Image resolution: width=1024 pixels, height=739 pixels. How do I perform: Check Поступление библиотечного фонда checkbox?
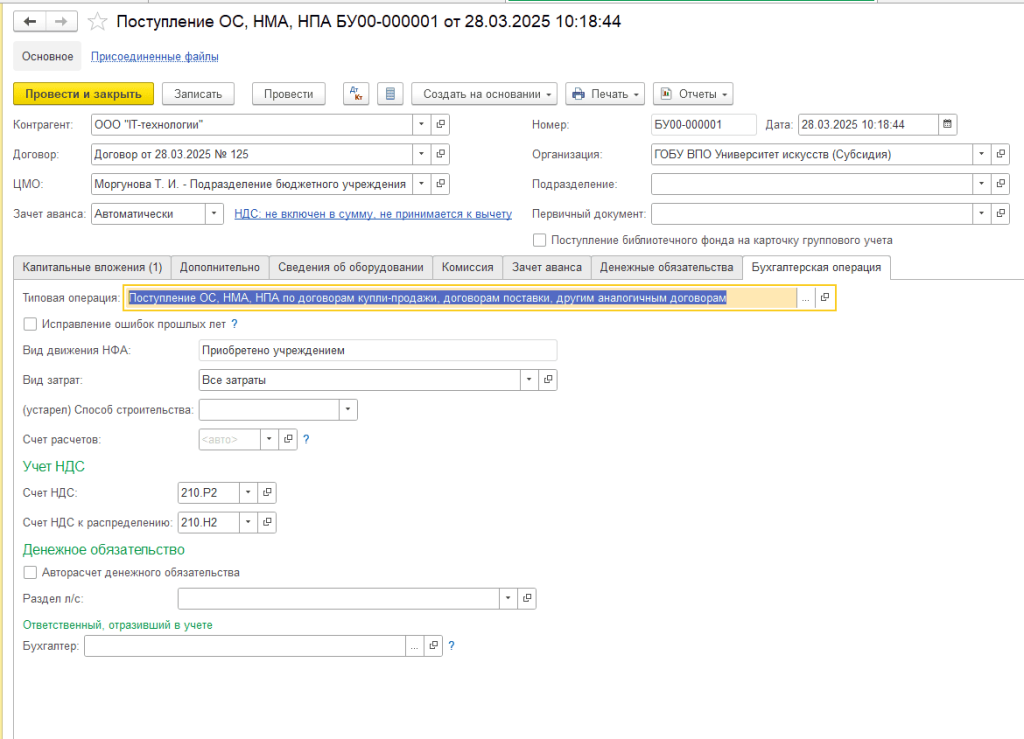540,240
